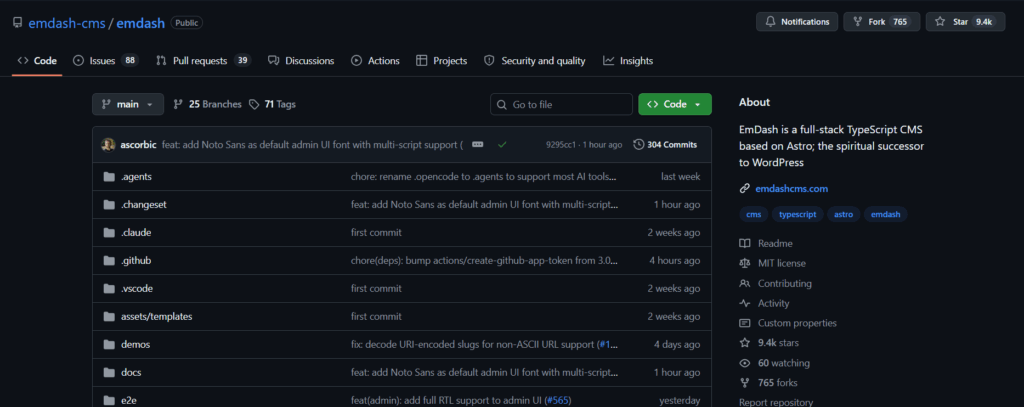This screenshot has width=1024, height=407.
Task: Click the green commit status checkmark
Action: [x=502, y=144]
